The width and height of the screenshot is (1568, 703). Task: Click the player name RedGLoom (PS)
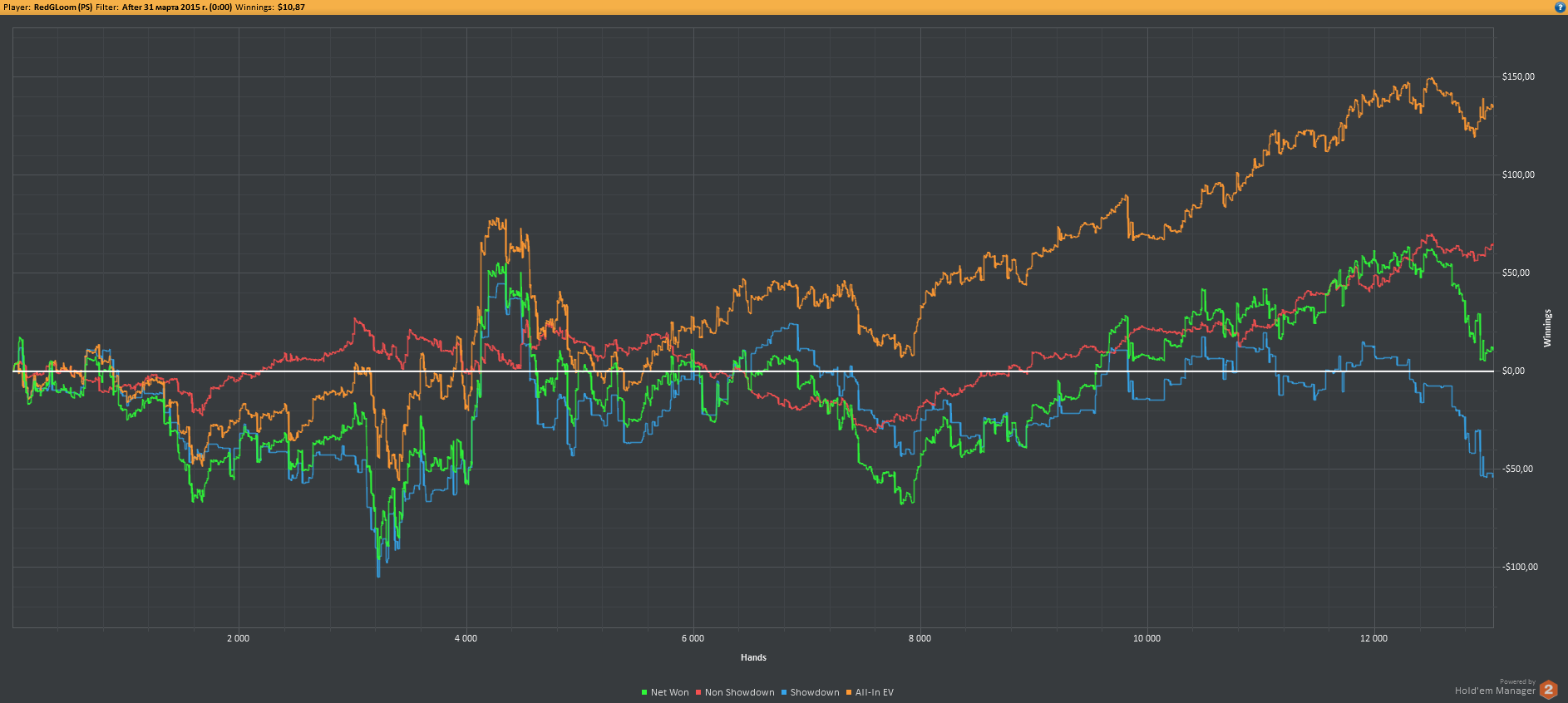(63, 7)
